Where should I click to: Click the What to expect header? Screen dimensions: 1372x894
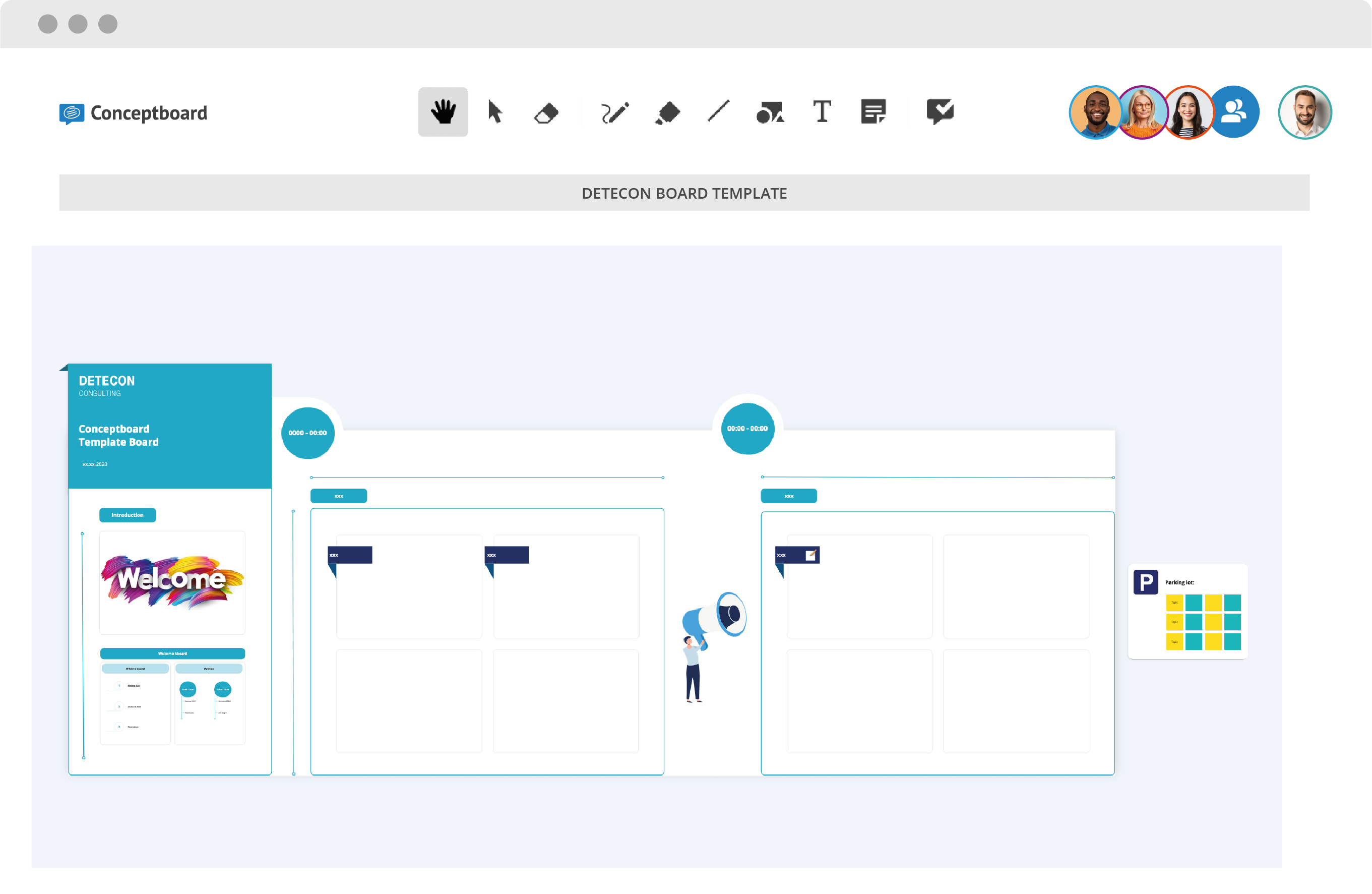[x=136, y=669]
